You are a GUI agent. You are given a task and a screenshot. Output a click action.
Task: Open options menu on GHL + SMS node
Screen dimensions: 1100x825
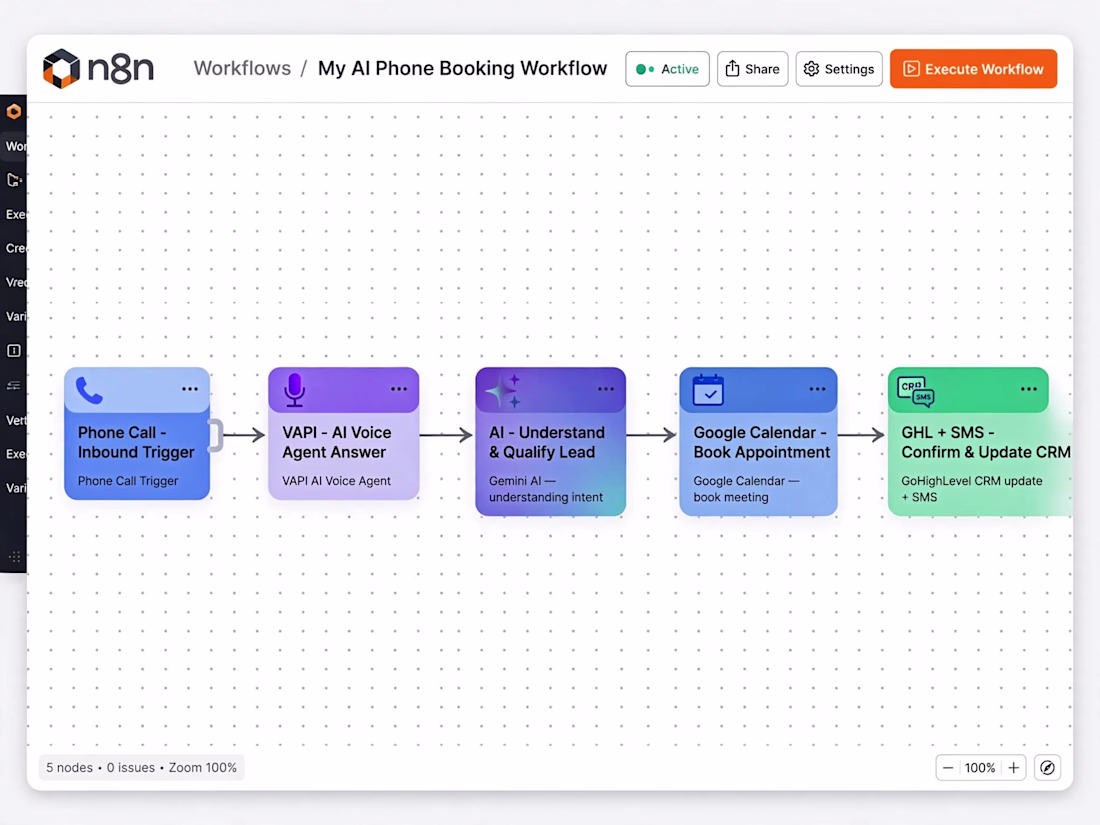point(1028,389)
